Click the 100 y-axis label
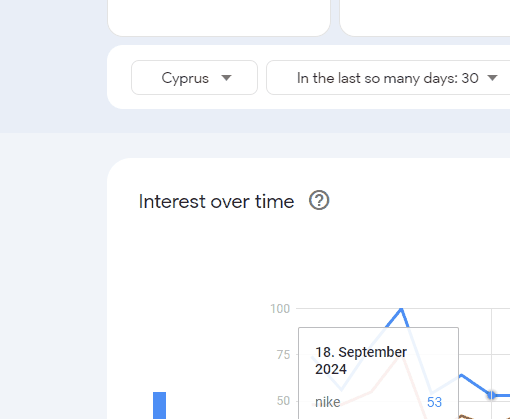 point(280,309)
